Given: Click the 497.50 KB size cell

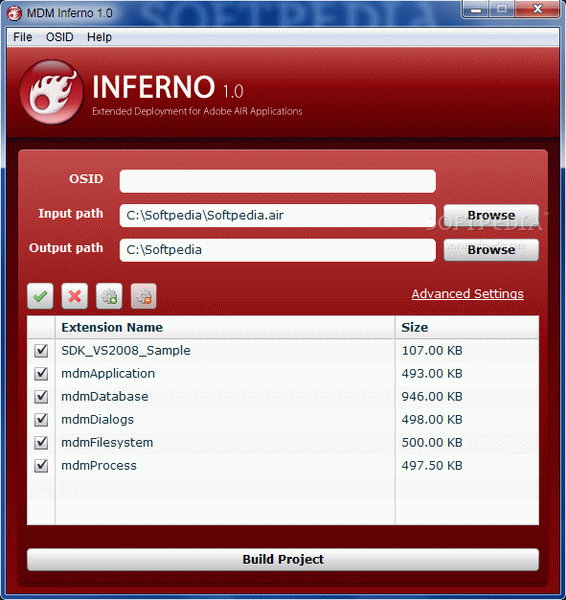Looking at the screenshot, I should click(432, 465).
